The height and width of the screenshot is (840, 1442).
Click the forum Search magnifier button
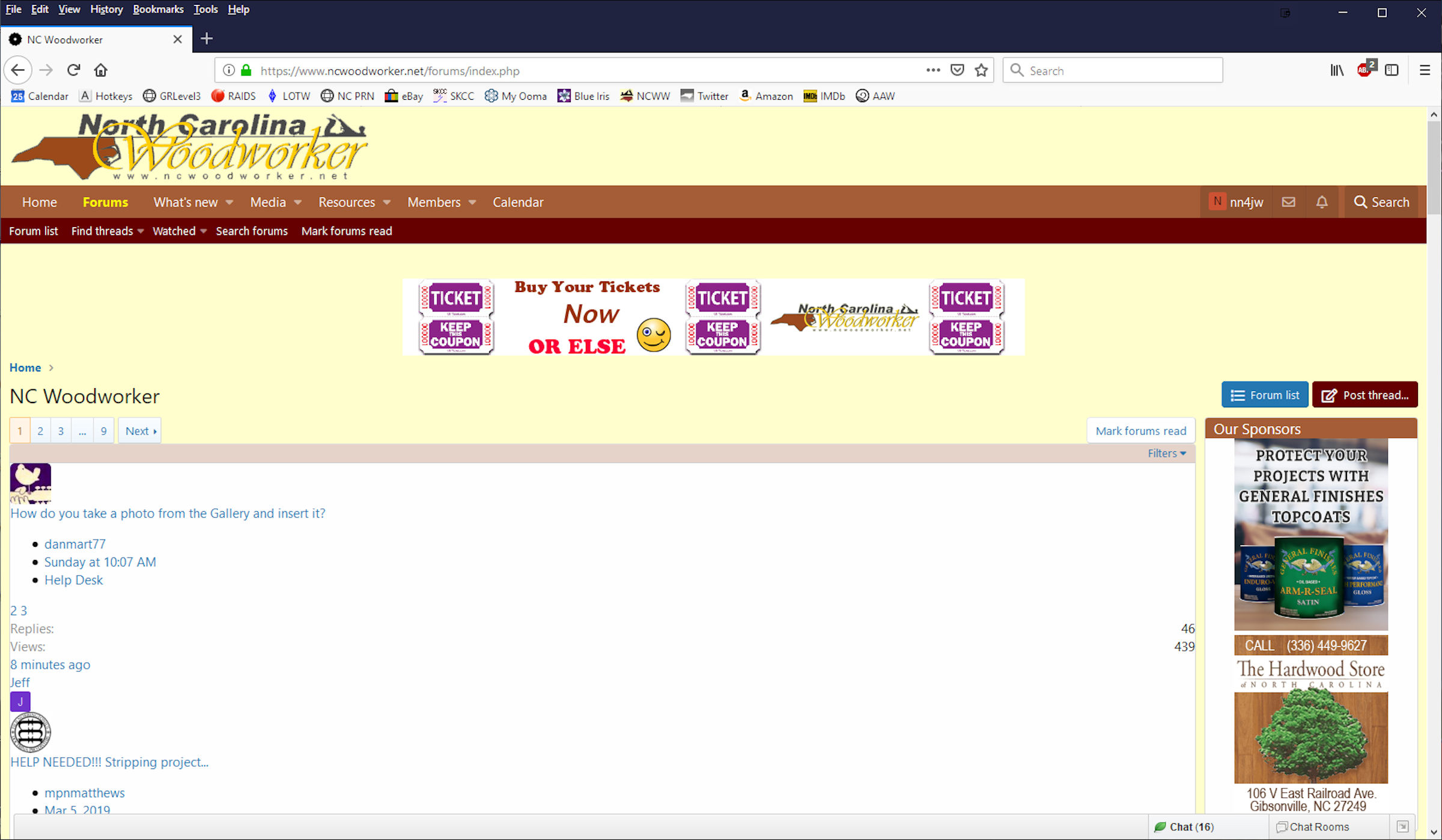pyautogui.click(x=1381, y=202)
